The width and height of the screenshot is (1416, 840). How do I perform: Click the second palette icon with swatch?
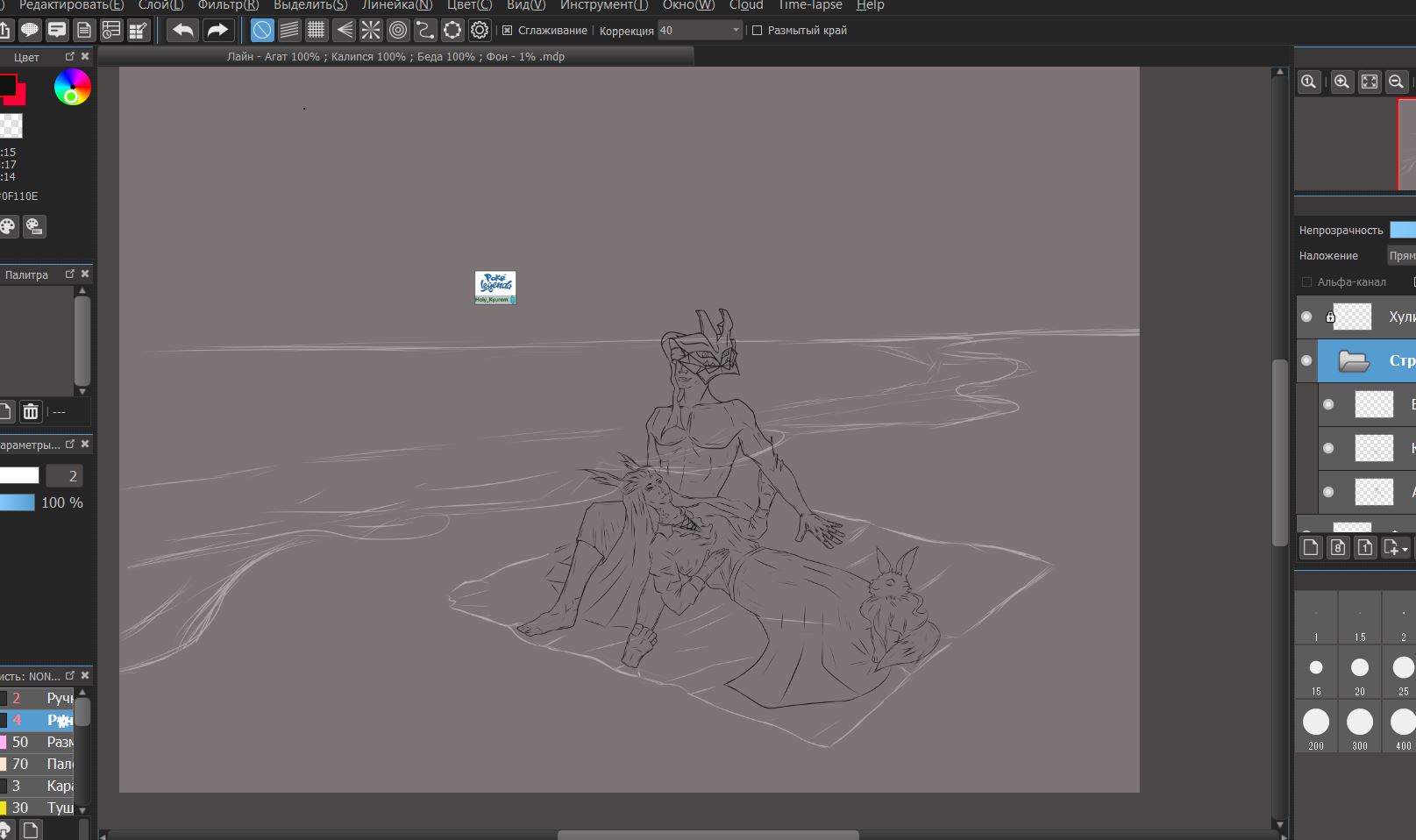point(34,226)
